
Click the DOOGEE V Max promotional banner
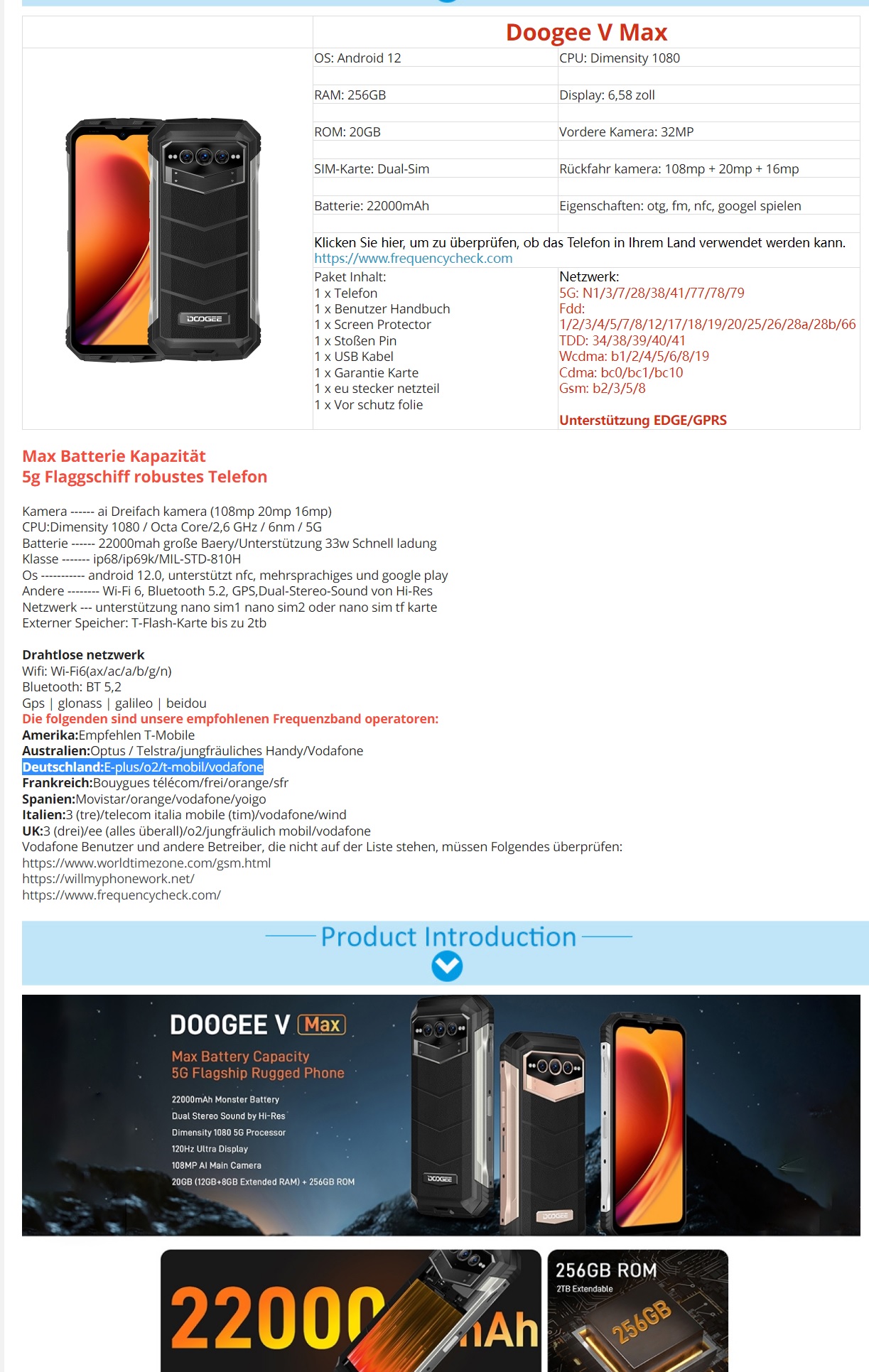[x=441, y=1115]
